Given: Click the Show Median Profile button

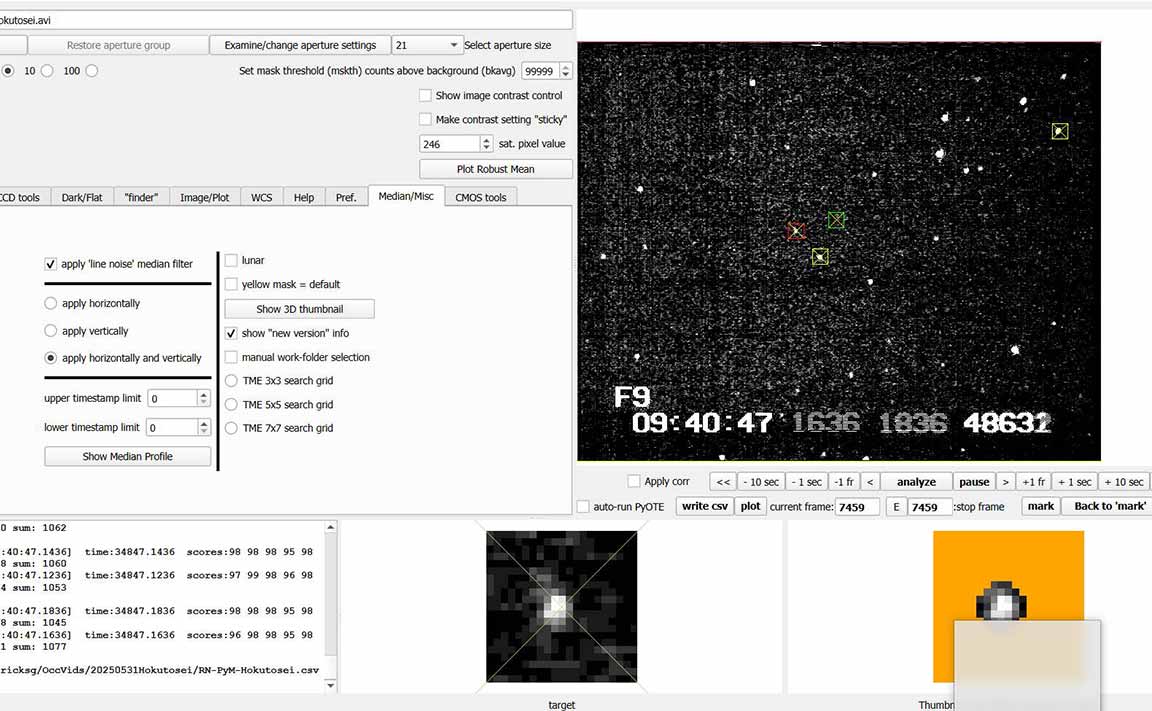Looking at the screenshot, I should 128,457.
